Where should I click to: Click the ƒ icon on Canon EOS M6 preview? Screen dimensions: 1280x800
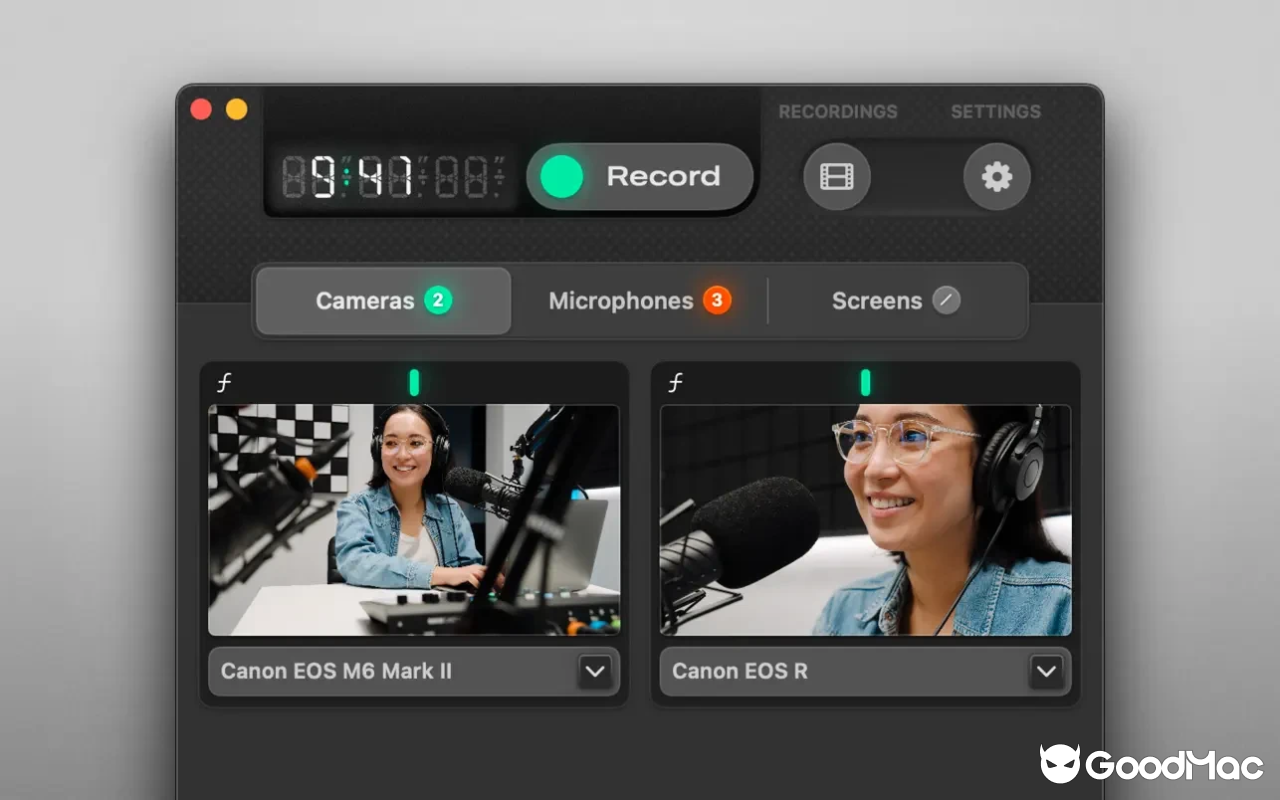click(223, 381)
